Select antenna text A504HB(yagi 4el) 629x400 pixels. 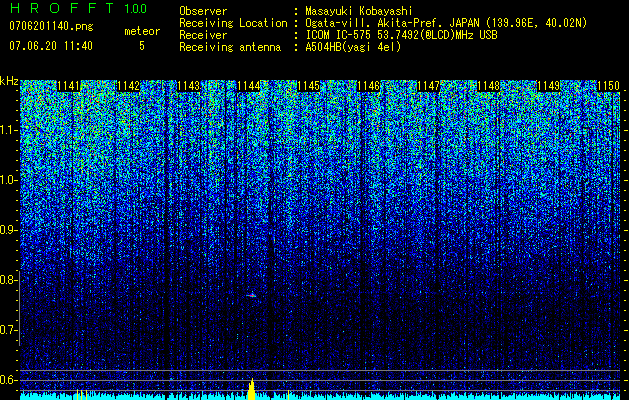353,47
